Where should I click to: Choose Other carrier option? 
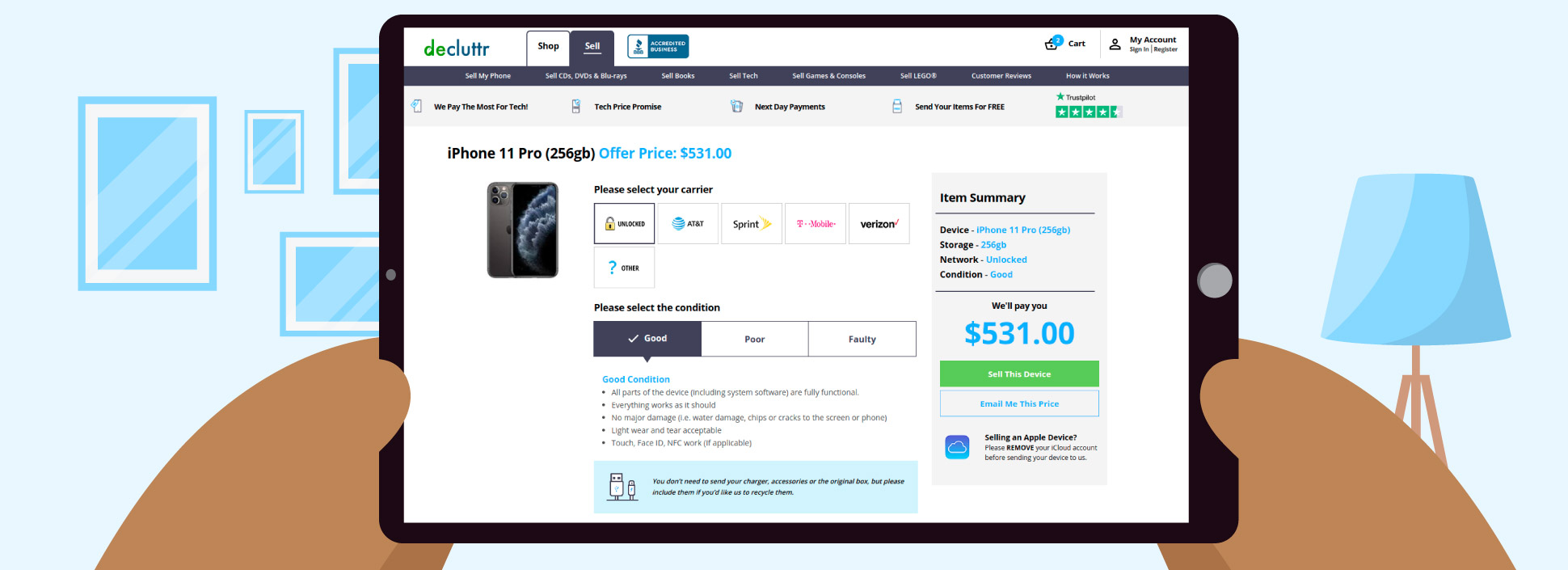point(624,268)
